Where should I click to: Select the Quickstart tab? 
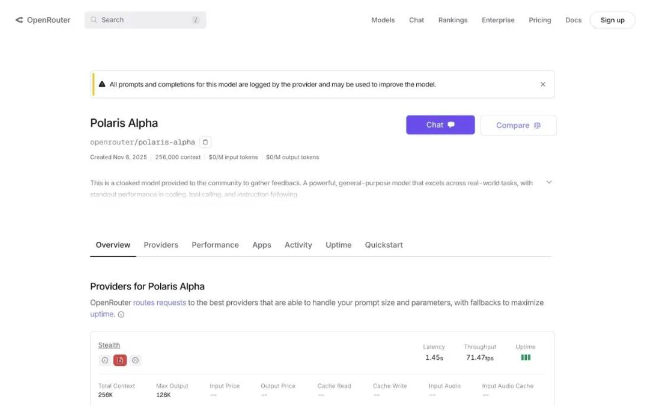point(384,245)
